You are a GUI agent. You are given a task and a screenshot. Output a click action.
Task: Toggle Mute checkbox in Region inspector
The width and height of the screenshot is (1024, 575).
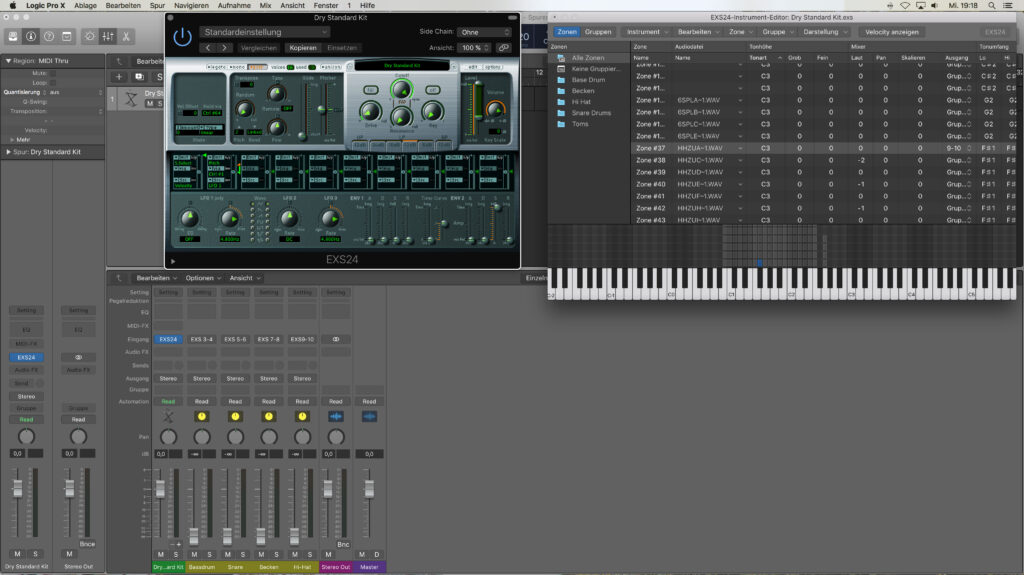tap(53, 74)
